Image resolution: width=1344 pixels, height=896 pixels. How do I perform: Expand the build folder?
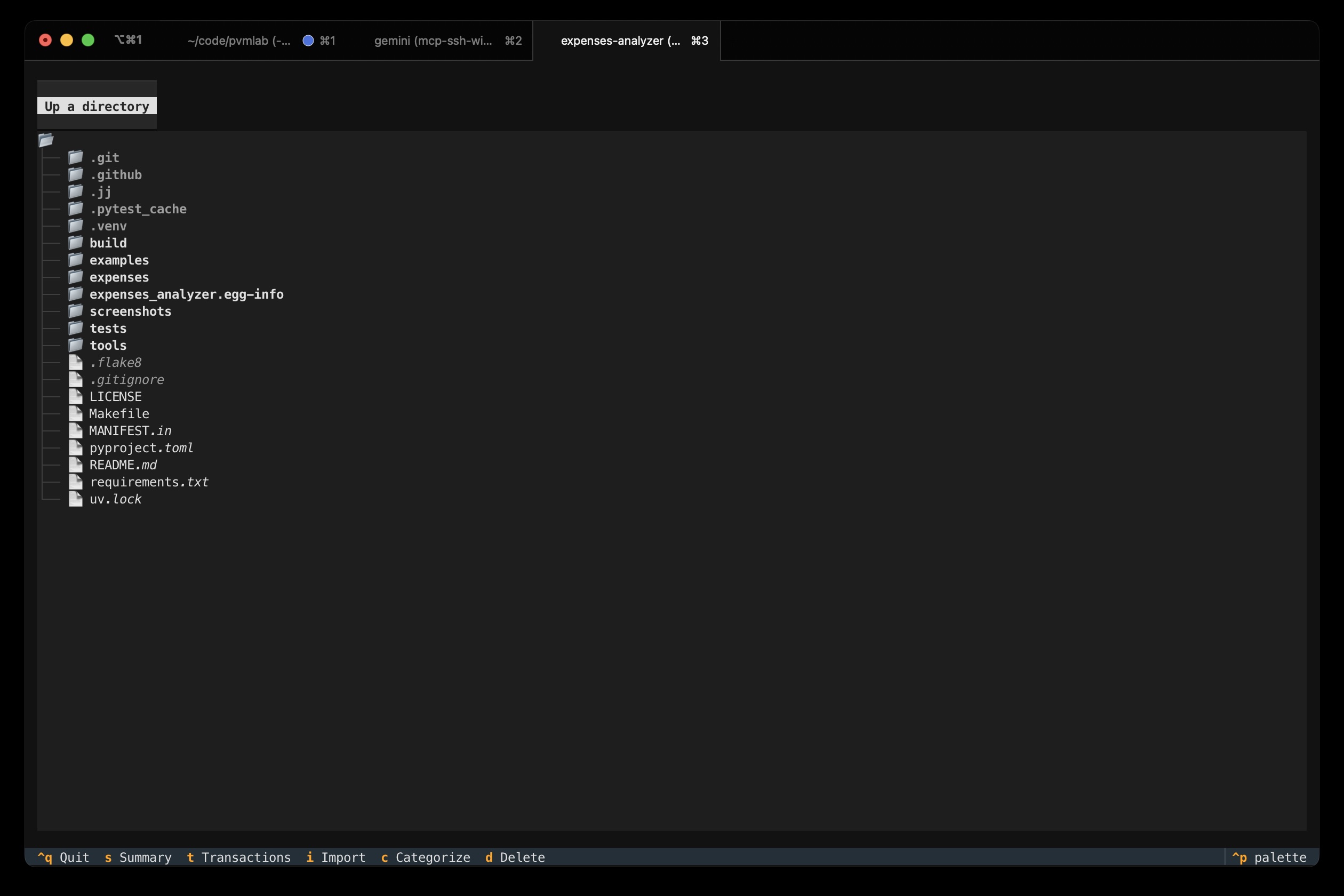[108, 243]
